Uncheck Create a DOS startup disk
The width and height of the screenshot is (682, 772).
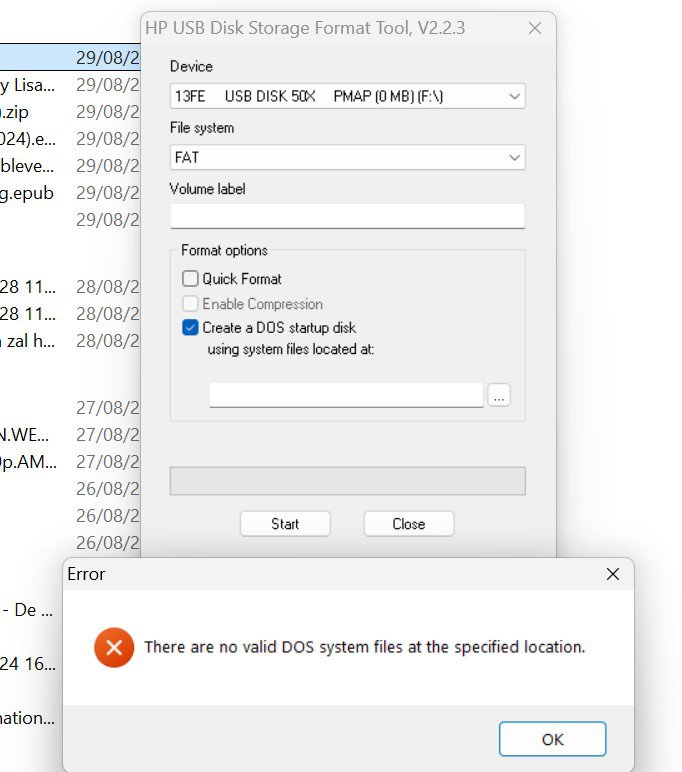point(190,327)
